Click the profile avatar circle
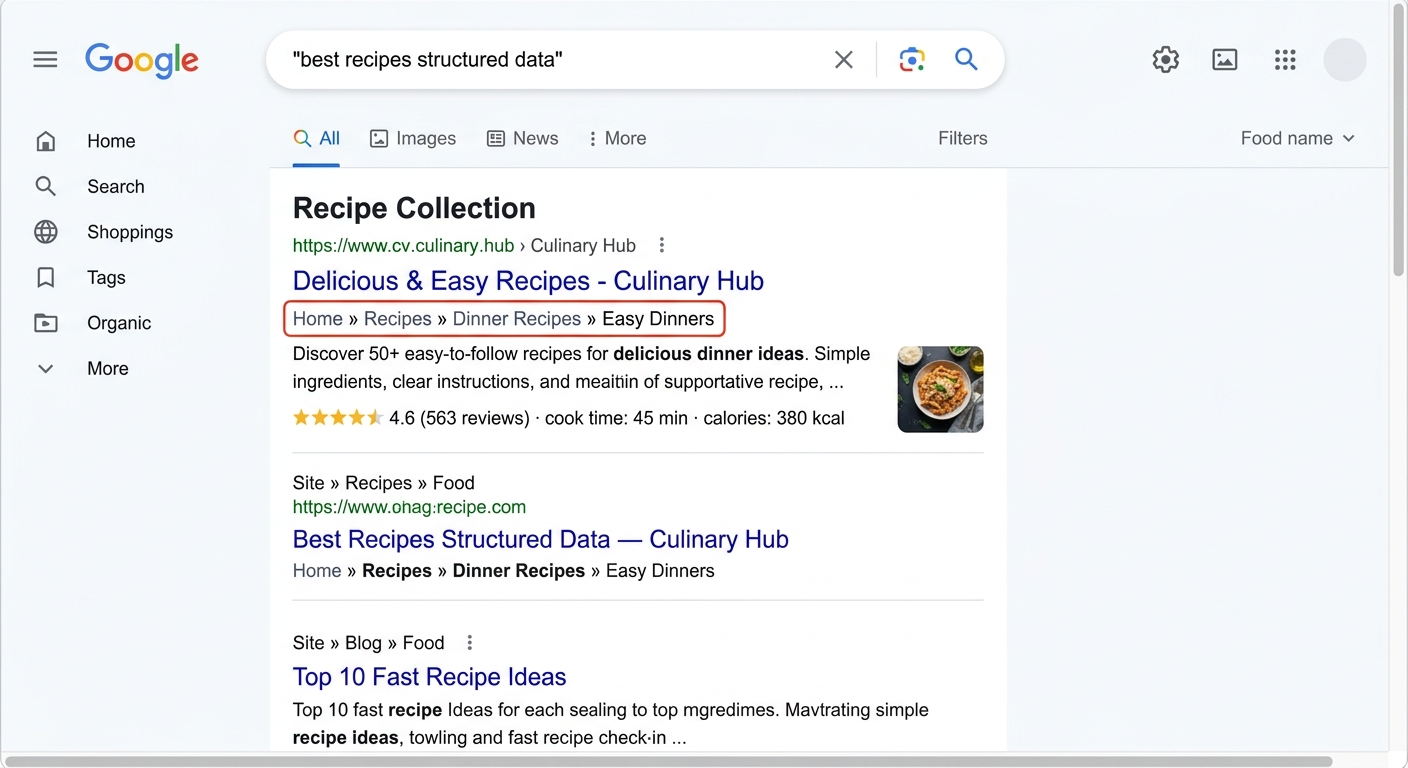 click(x=1344, y=59)
